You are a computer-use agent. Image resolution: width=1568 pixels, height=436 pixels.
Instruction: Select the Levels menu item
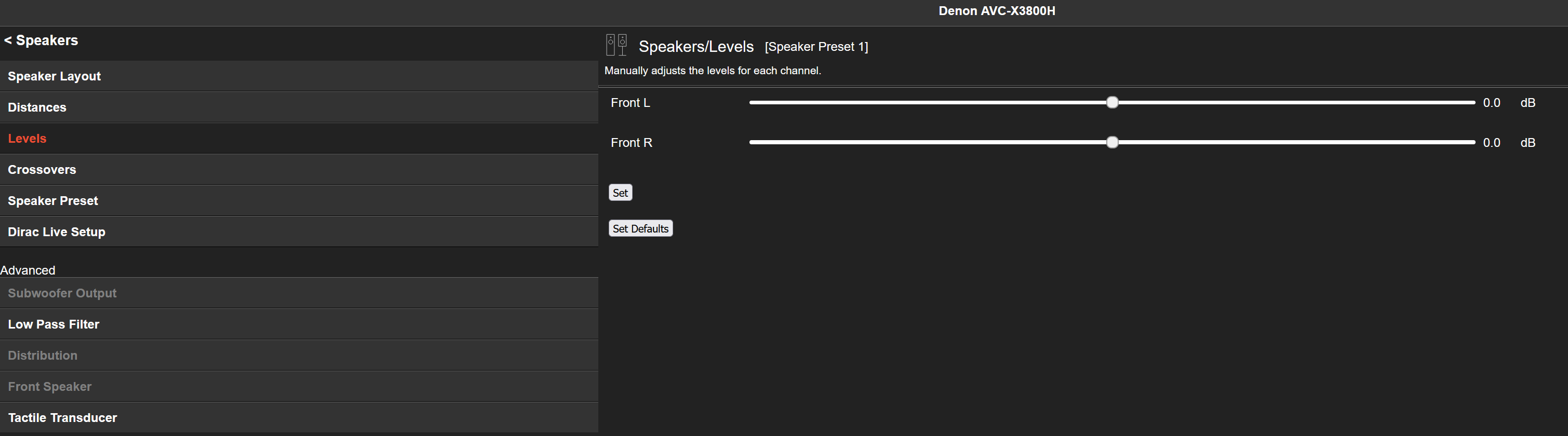[x=299, y=138]
